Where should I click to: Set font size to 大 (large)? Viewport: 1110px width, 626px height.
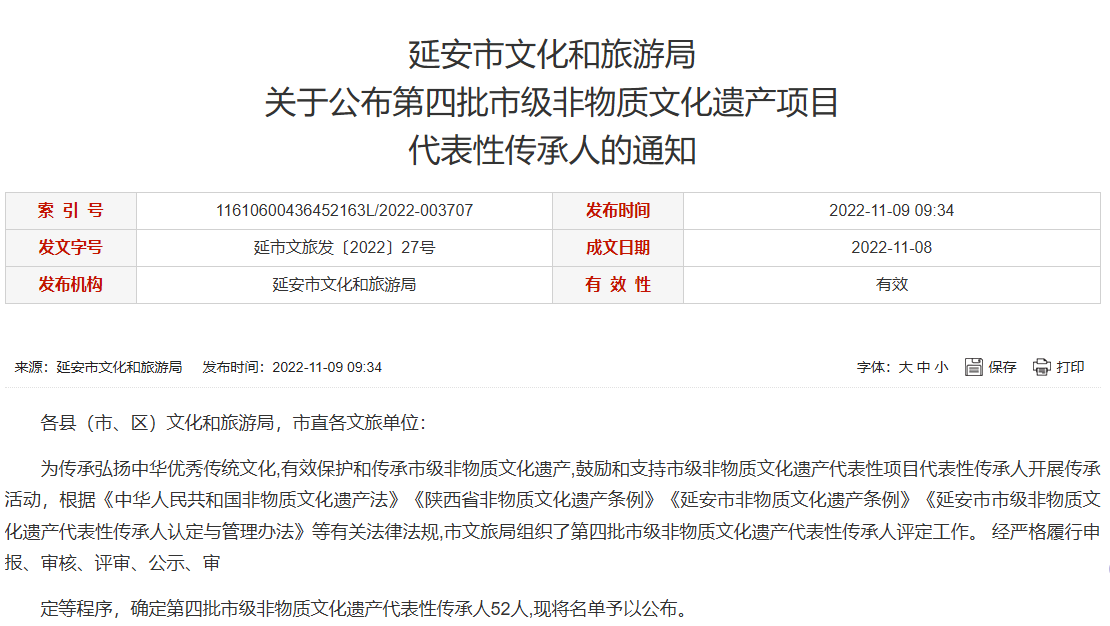coord(905,367)
